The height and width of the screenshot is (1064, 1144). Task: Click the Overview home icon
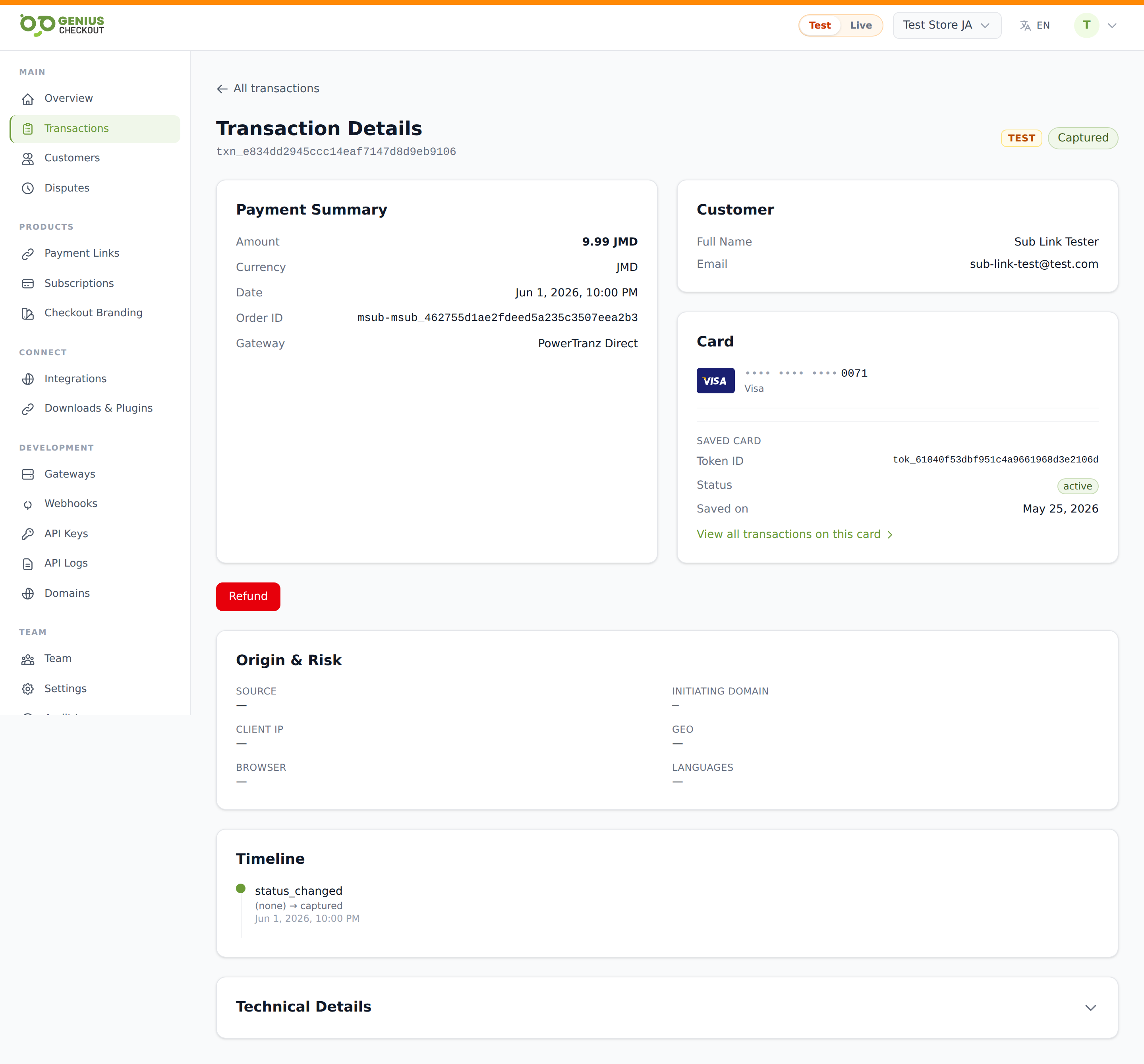click(28, 99)
